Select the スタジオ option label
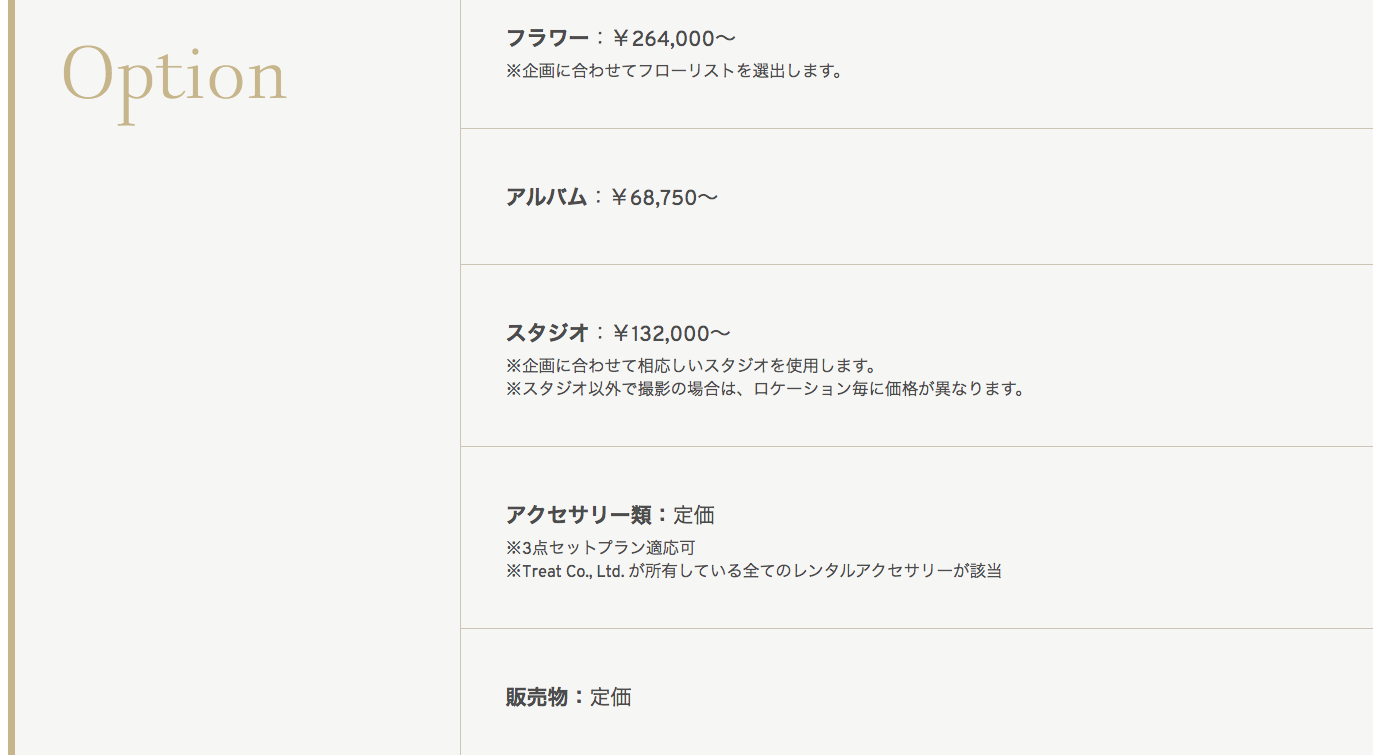 click(x=547, y=333)
